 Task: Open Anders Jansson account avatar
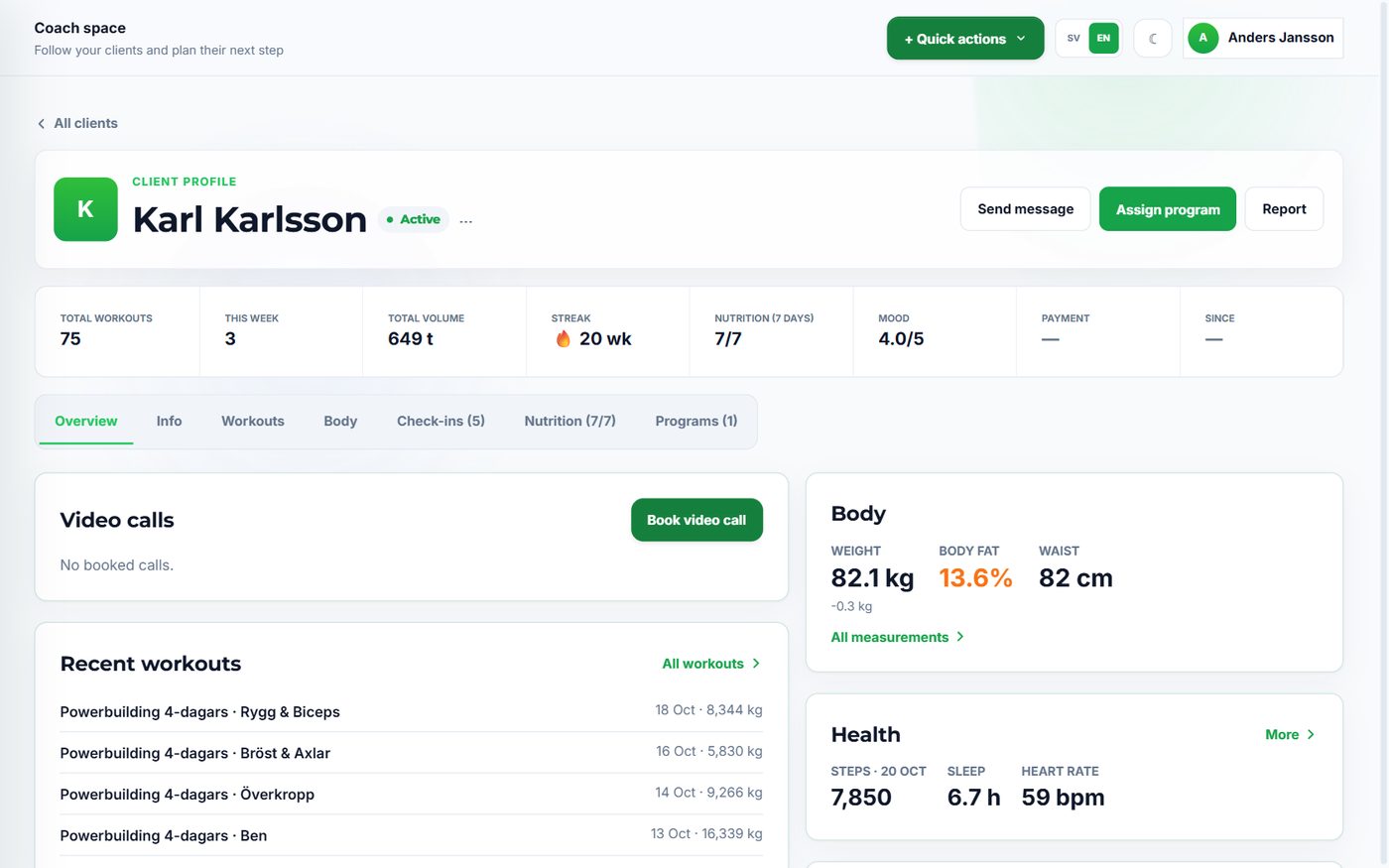[1202, 38]
